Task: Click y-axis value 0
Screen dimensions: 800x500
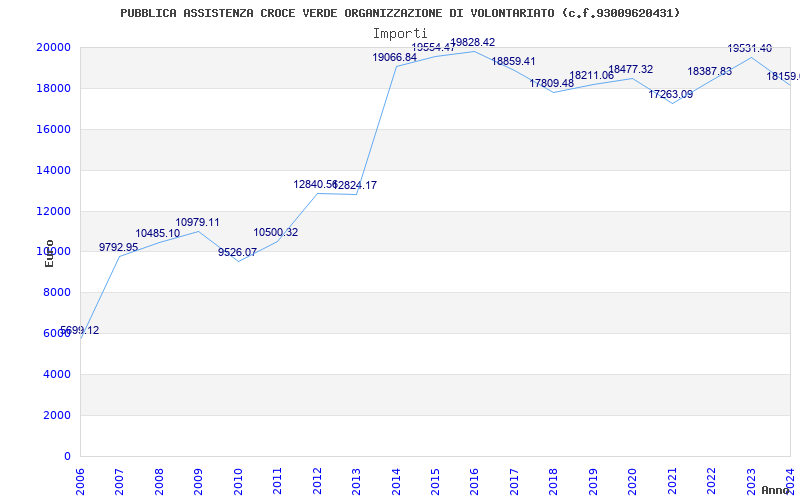Action: pyautogui.click(x=67, y=456)
